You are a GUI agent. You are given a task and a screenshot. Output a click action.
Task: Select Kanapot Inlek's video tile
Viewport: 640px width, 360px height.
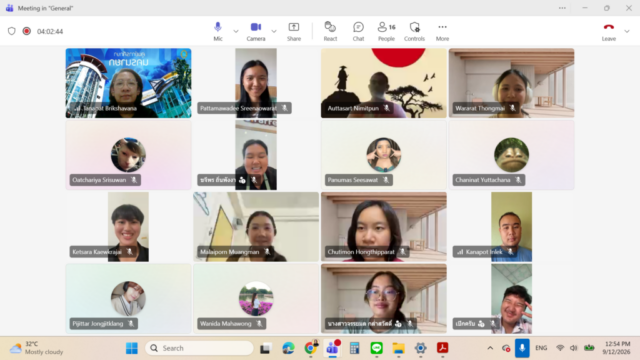click(511, 227)
